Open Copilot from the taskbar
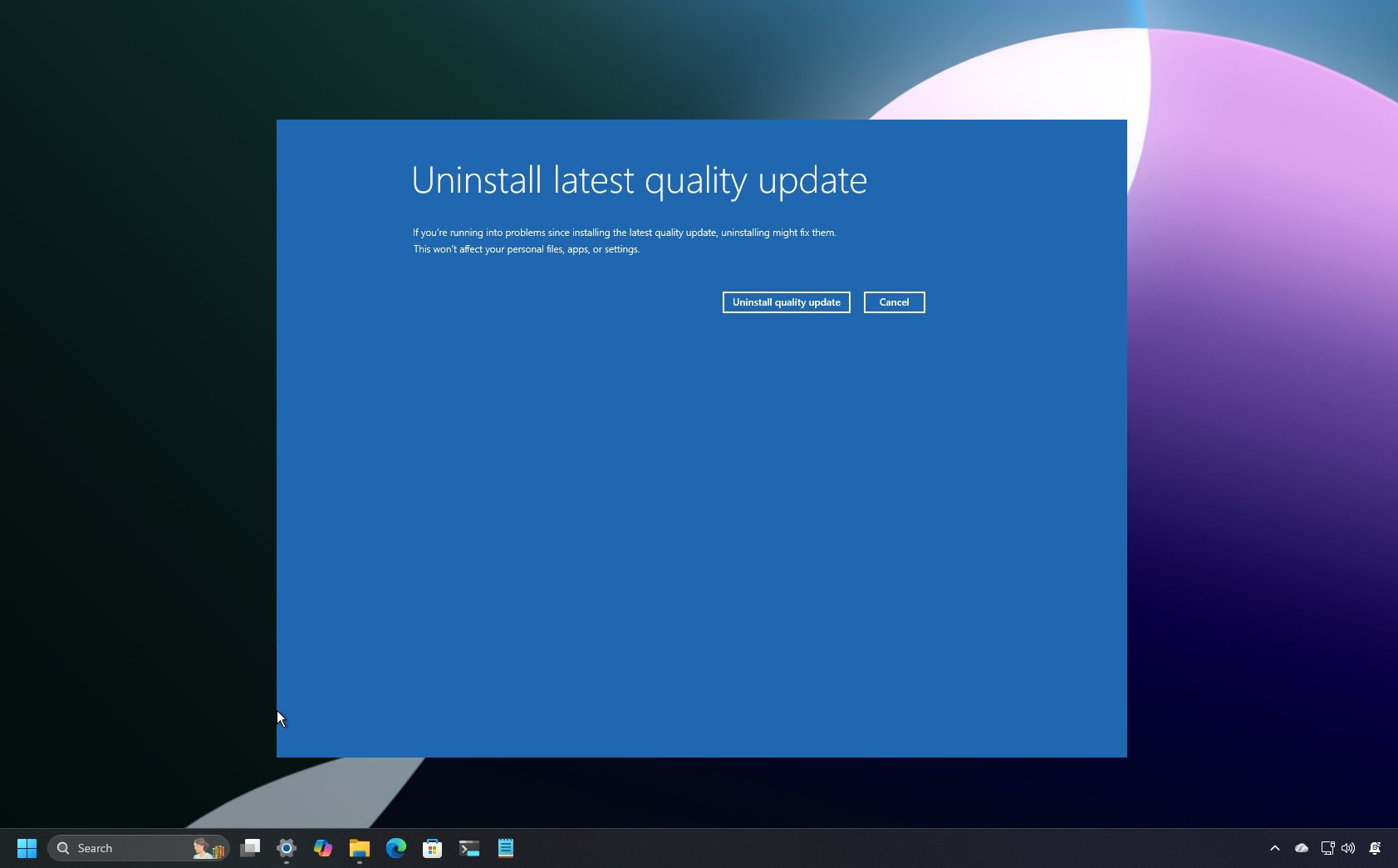Viewport: 1398px width, 868px height. pyautogui.click(x=323, y=848)
